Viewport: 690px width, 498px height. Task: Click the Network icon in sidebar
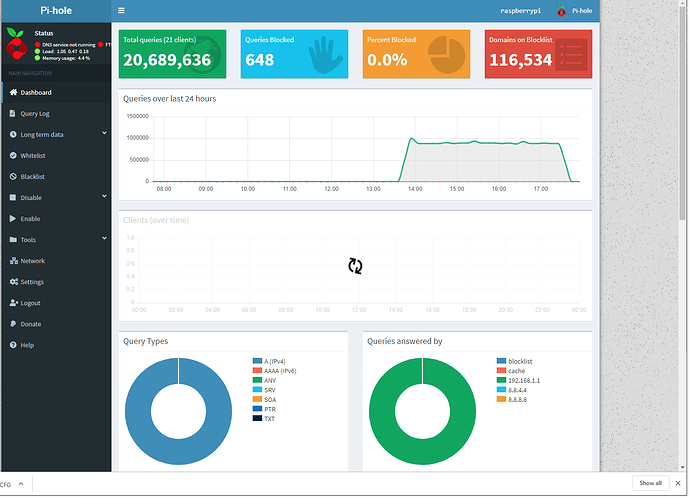pos(13,261)
